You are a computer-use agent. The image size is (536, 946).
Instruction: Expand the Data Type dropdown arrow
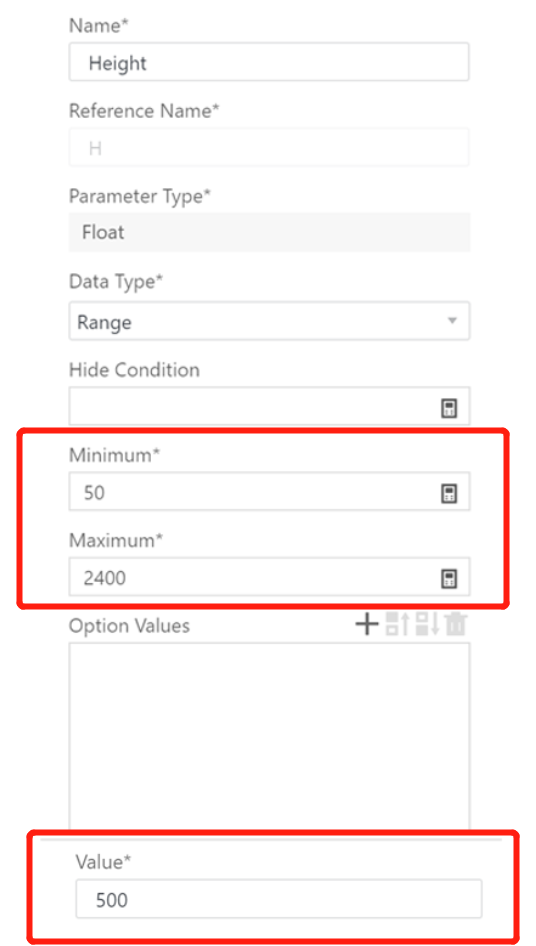pyautogui.click(x=452, y=321)
